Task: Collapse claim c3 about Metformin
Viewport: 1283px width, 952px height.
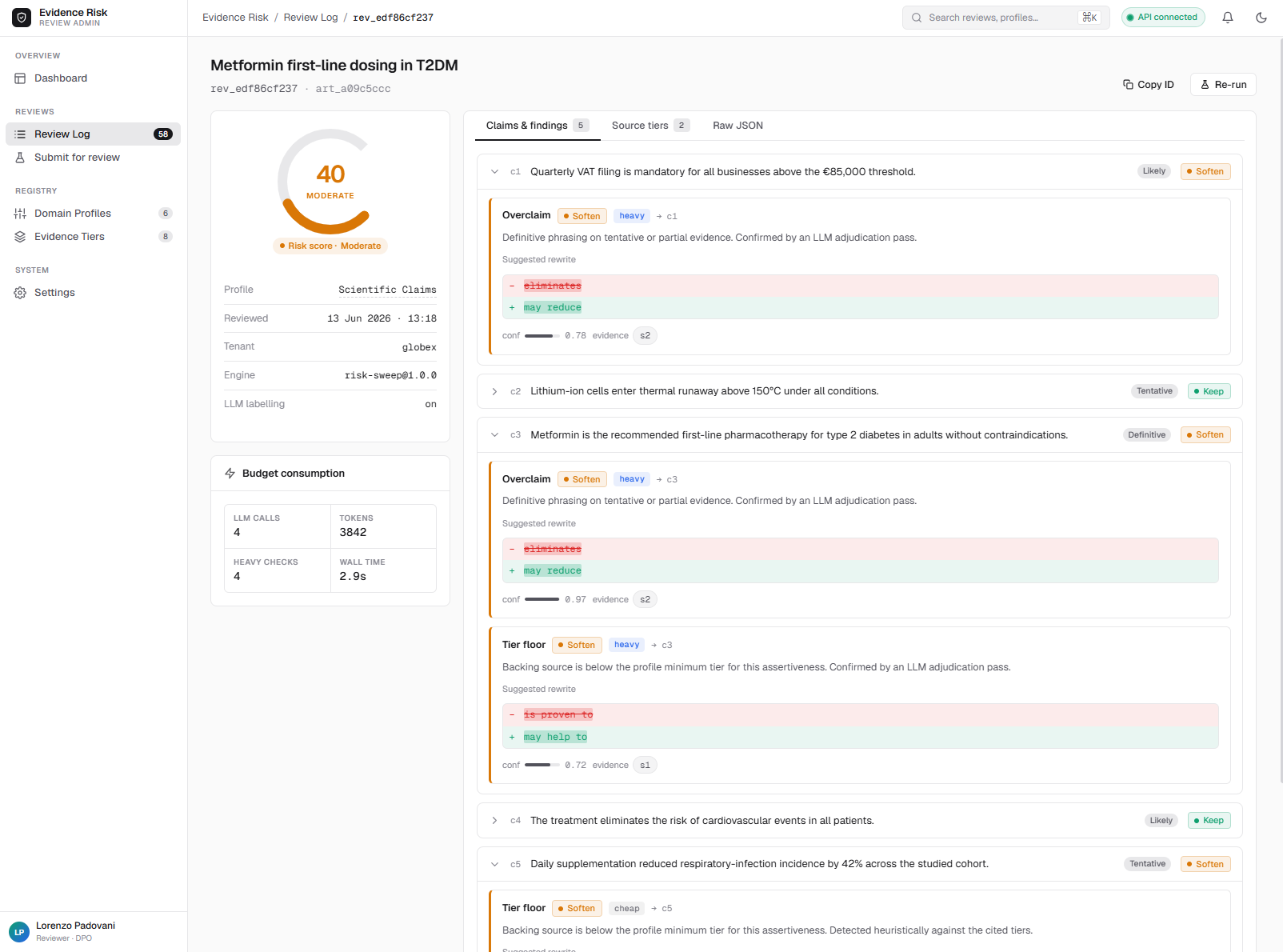Action: pos(494,435)
